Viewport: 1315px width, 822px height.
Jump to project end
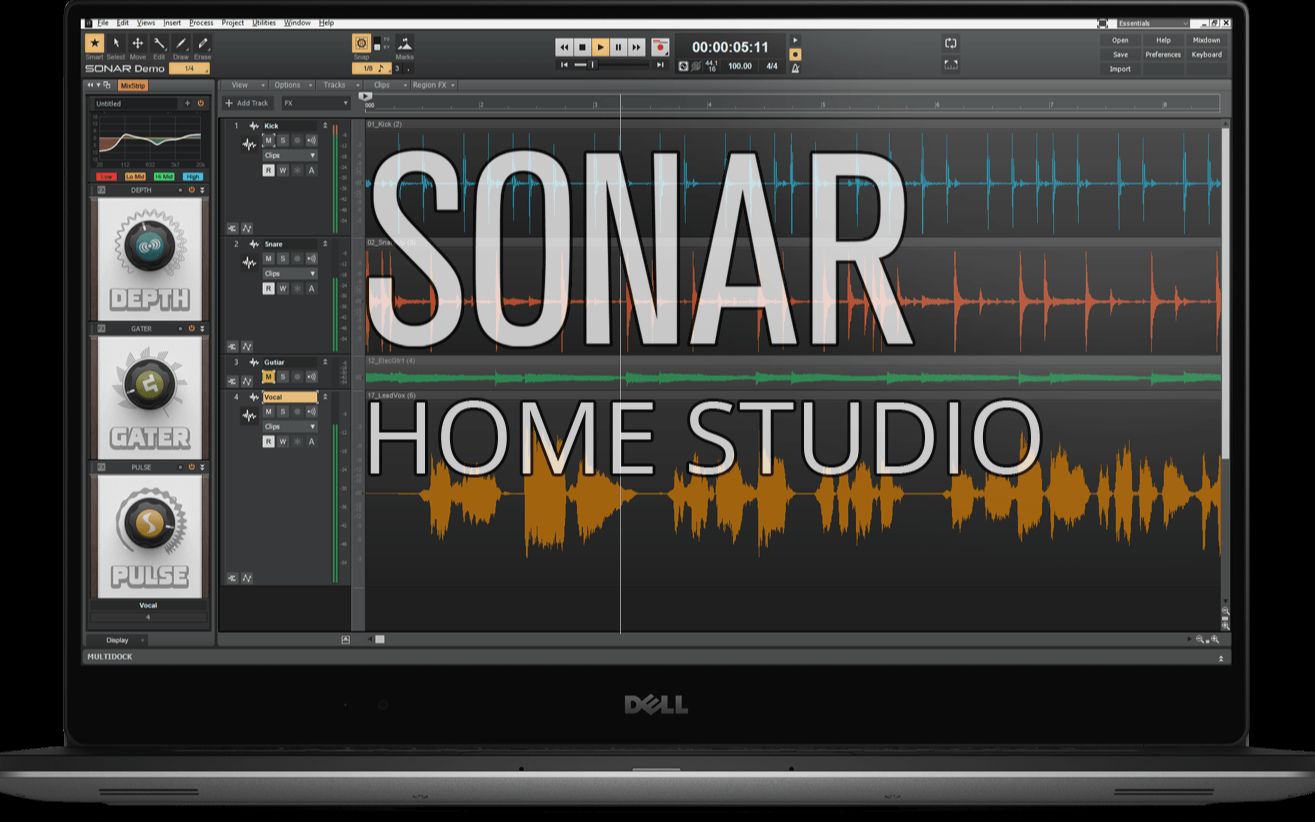(x=660, y=65)
